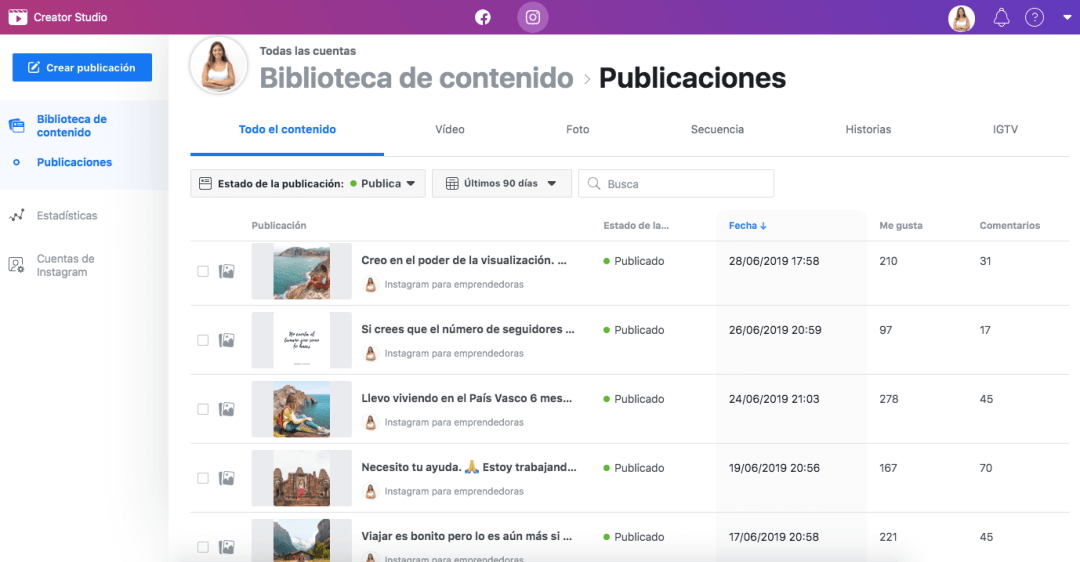Click date 24/06/2019 21:03
The image size is (1080, 562).
(774, 399)
